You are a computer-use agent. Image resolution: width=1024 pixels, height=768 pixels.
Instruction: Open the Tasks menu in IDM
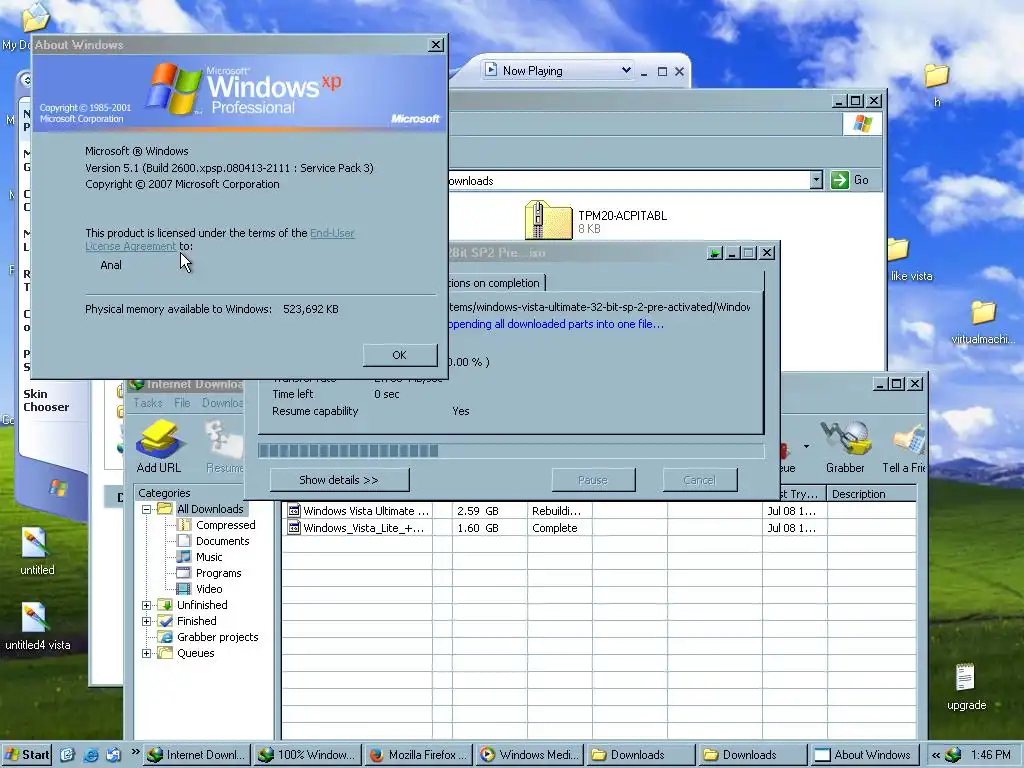tap(148, 403)
